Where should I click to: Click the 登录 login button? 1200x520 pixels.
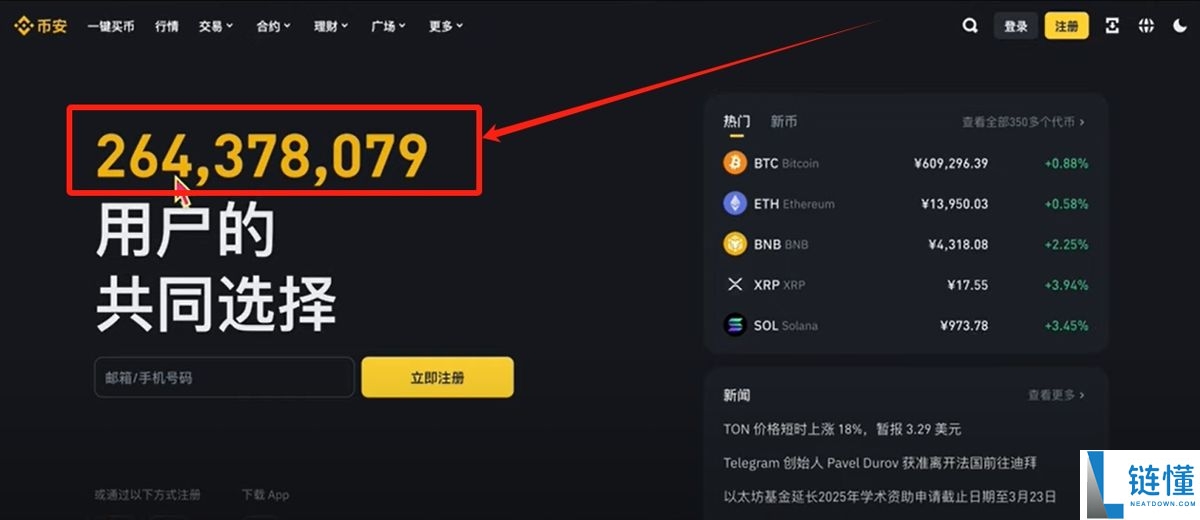pyautogui.click(x=1016, y=27)
